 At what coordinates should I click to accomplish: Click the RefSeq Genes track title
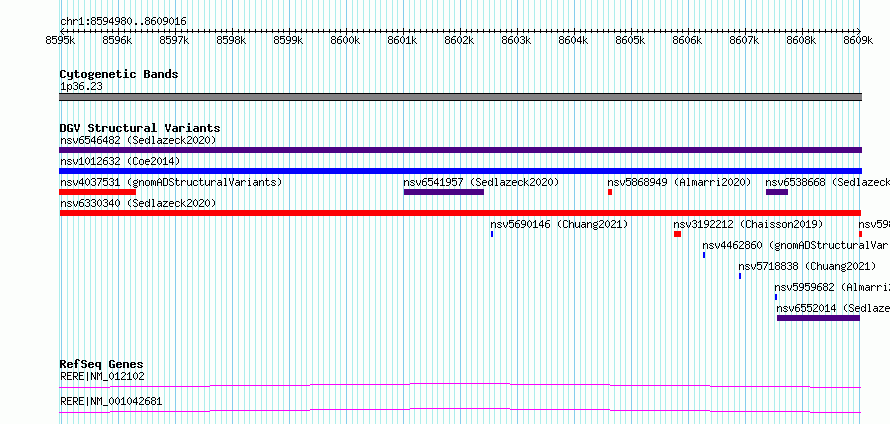102,364
